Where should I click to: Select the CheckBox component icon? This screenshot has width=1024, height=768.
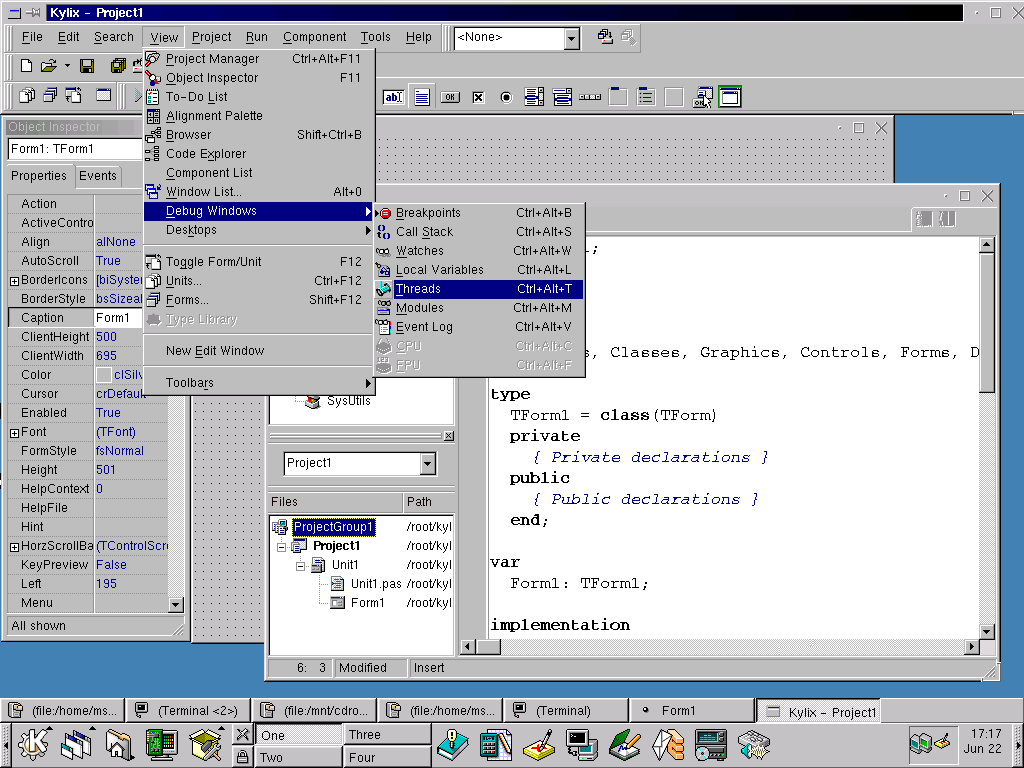[x=478, y=97]
